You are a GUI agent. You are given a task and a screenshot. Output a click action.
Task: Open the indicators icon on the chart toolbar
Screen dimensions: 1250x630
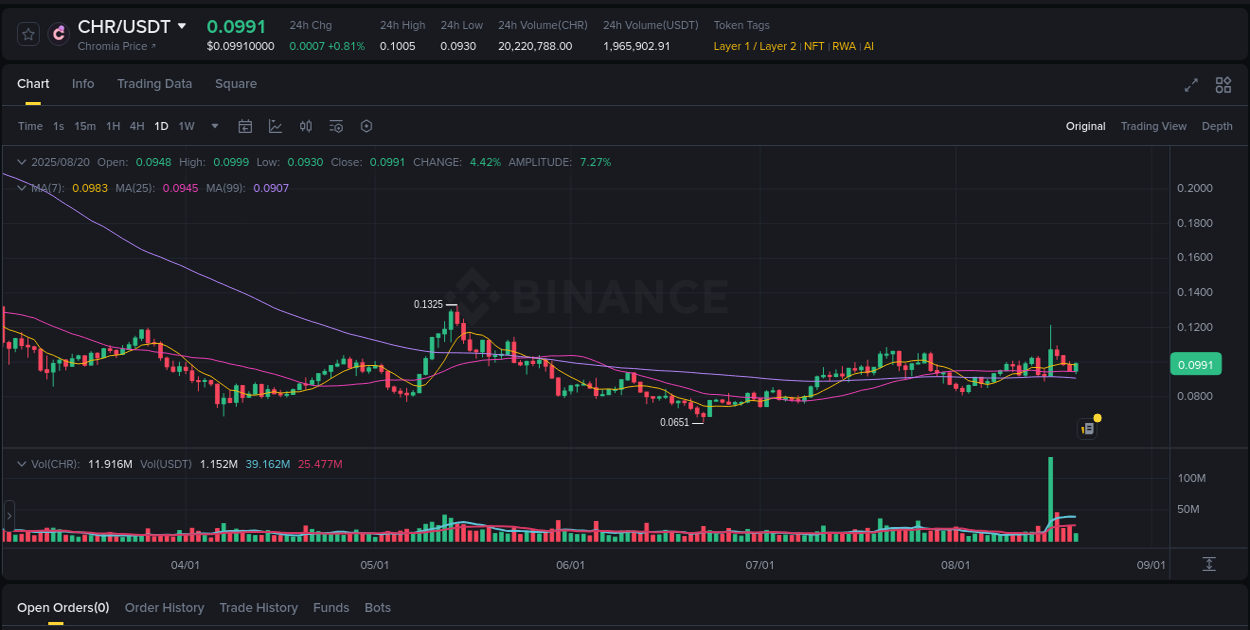tap(306, 126)
